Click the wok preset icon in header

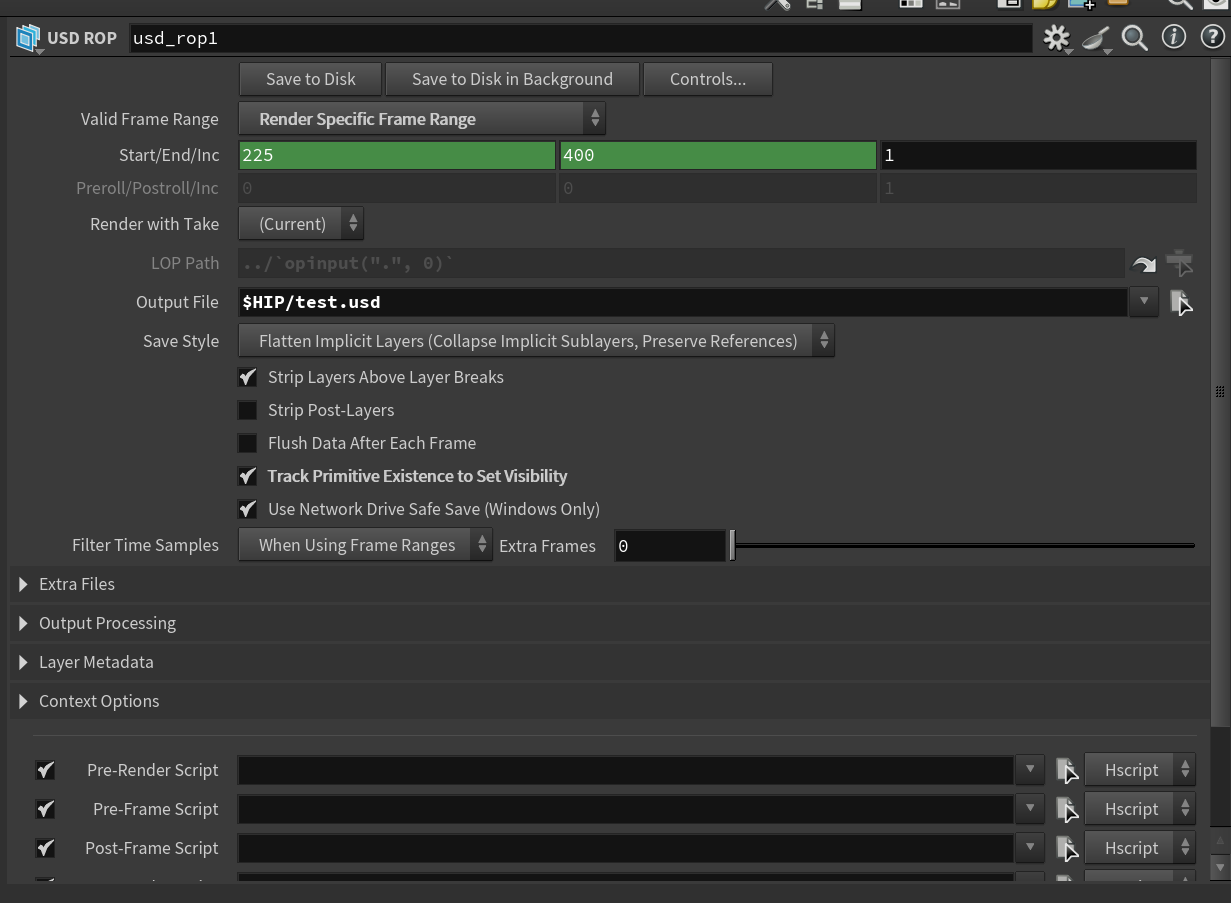point(1096,38)
